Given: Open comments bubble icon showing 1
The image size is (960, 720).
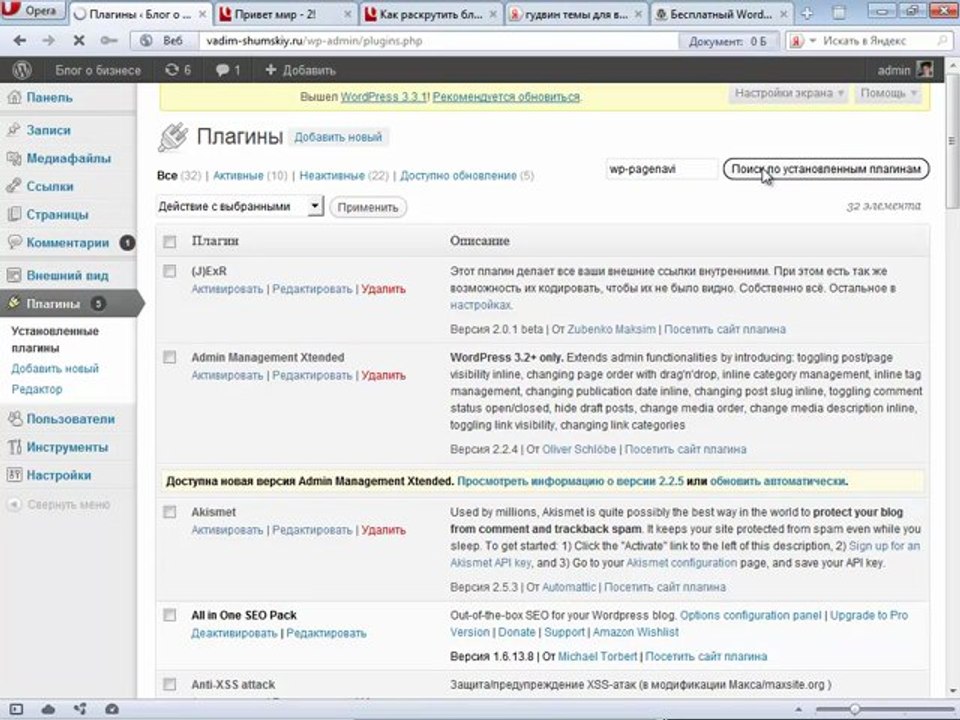Looking at the screenshot, I should (227, 70).
